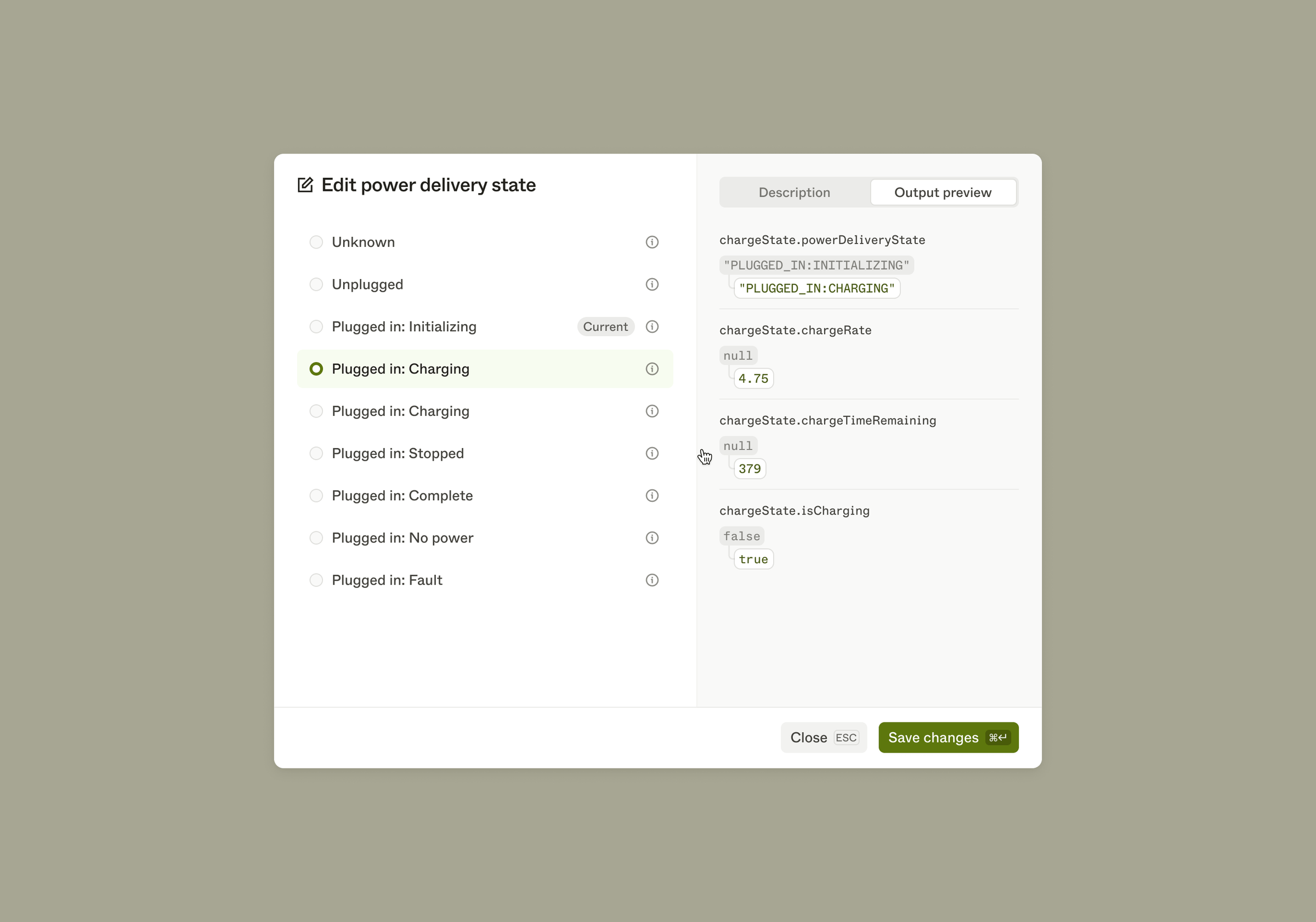The image size is (1316, 922).
Task: Switch to the Description tab
Action: (795, 193)
